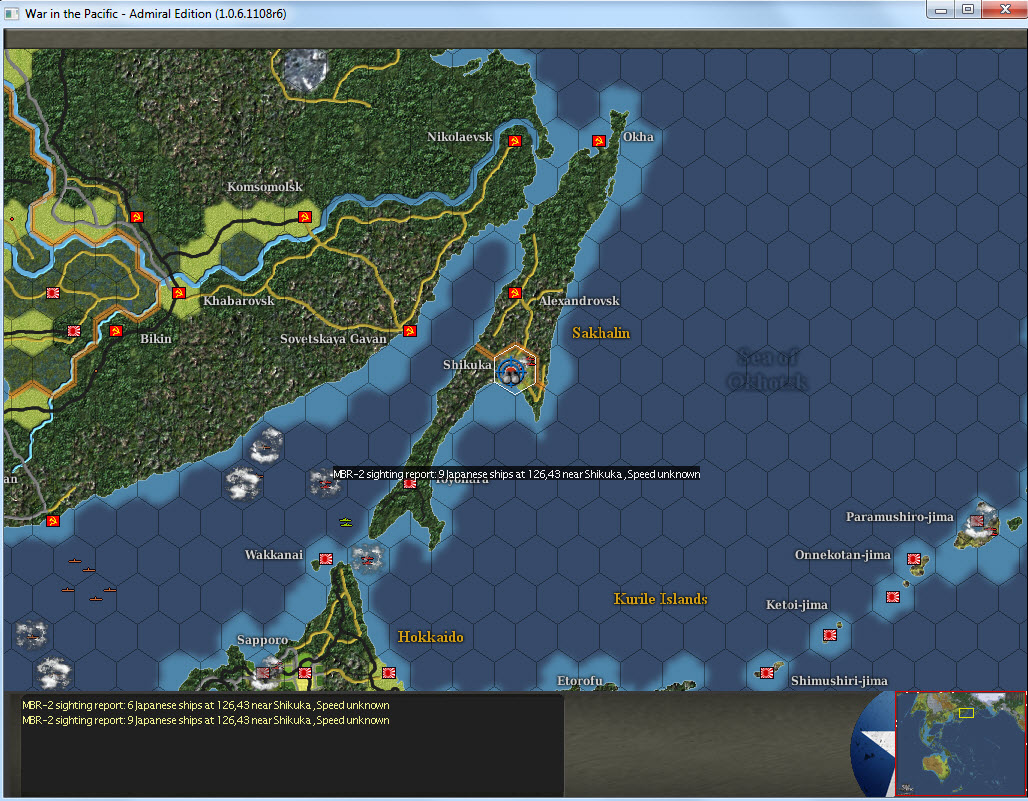1028x801 pixels.
Task: Click the Shikuka base name label
Action: pos(467,364)
